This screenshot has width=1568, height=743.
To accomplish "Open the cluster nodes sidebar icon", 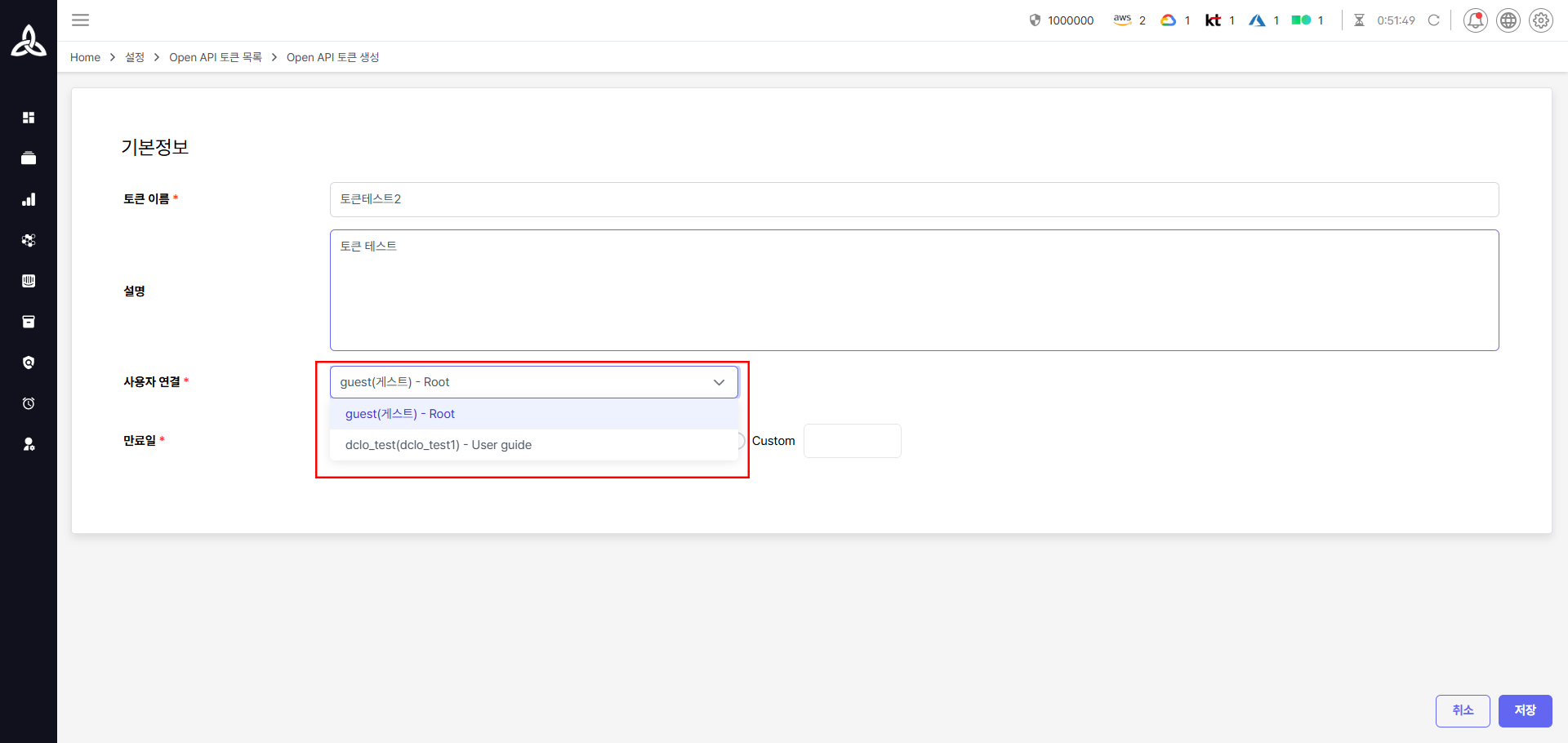I will [29, 240].
